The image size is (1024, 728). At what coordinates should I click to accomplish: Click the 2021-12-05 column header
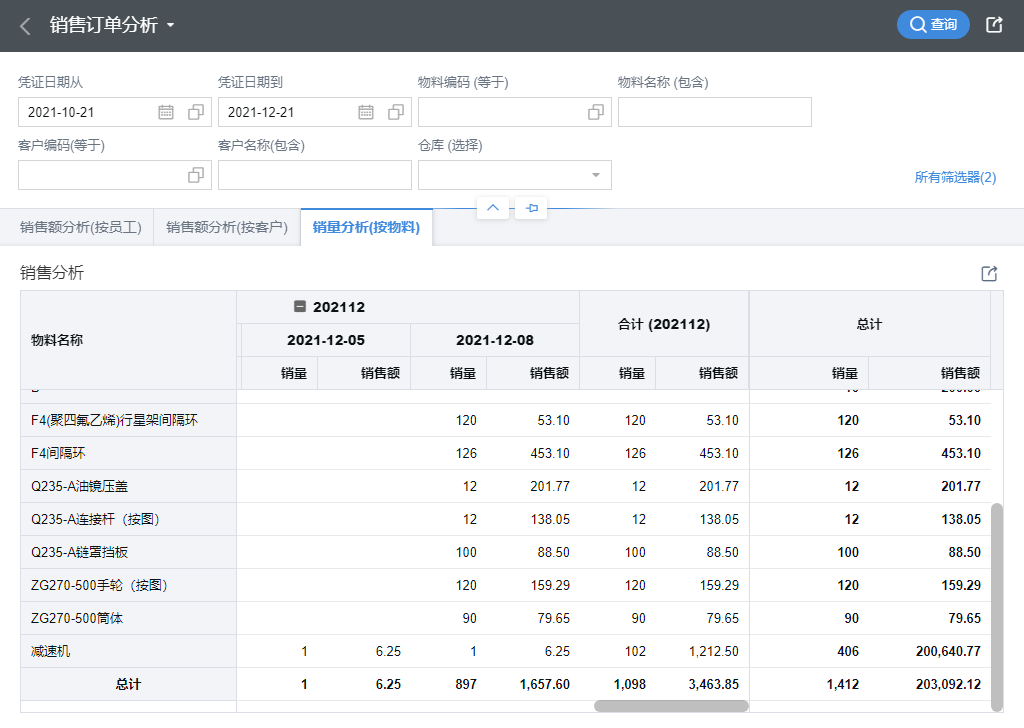[326, 340]
